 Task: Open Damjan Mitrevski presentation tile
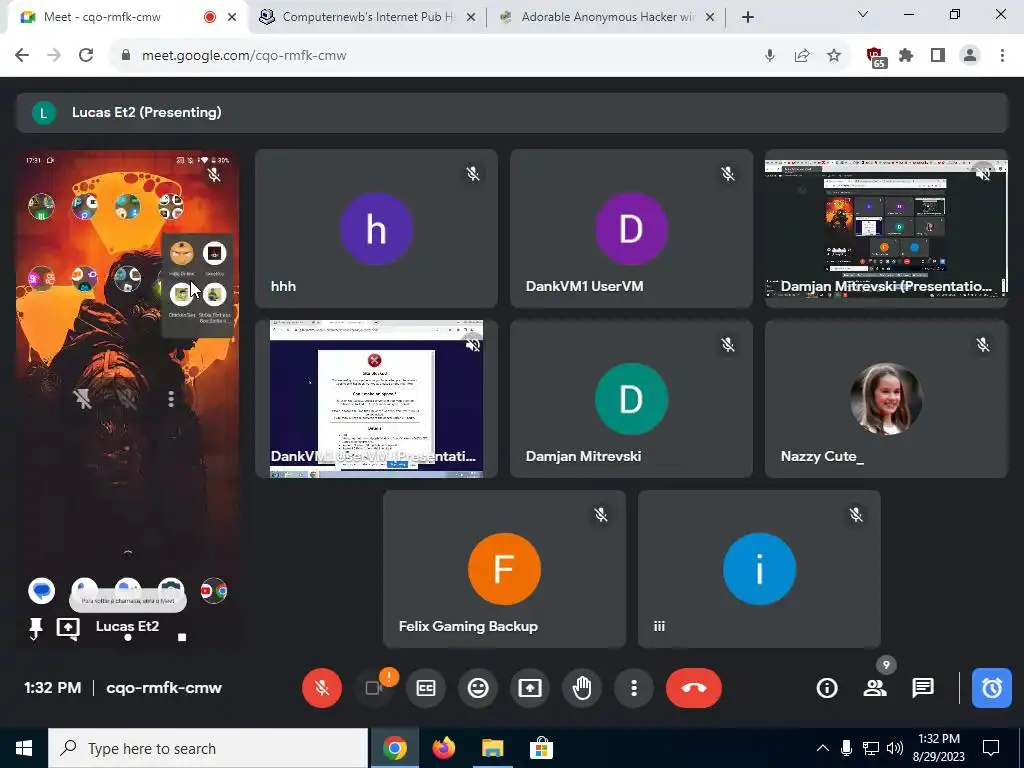point(886,229)
